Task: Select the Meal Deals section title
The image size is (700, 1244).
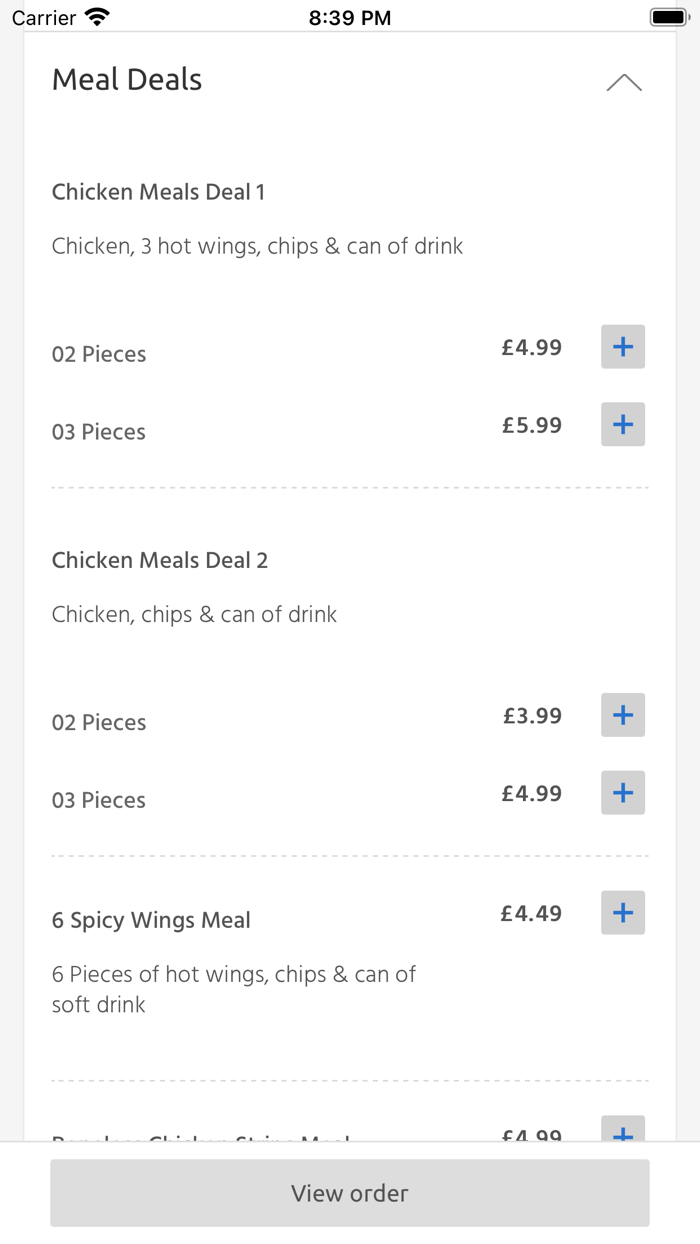Action: pos(127,80)
